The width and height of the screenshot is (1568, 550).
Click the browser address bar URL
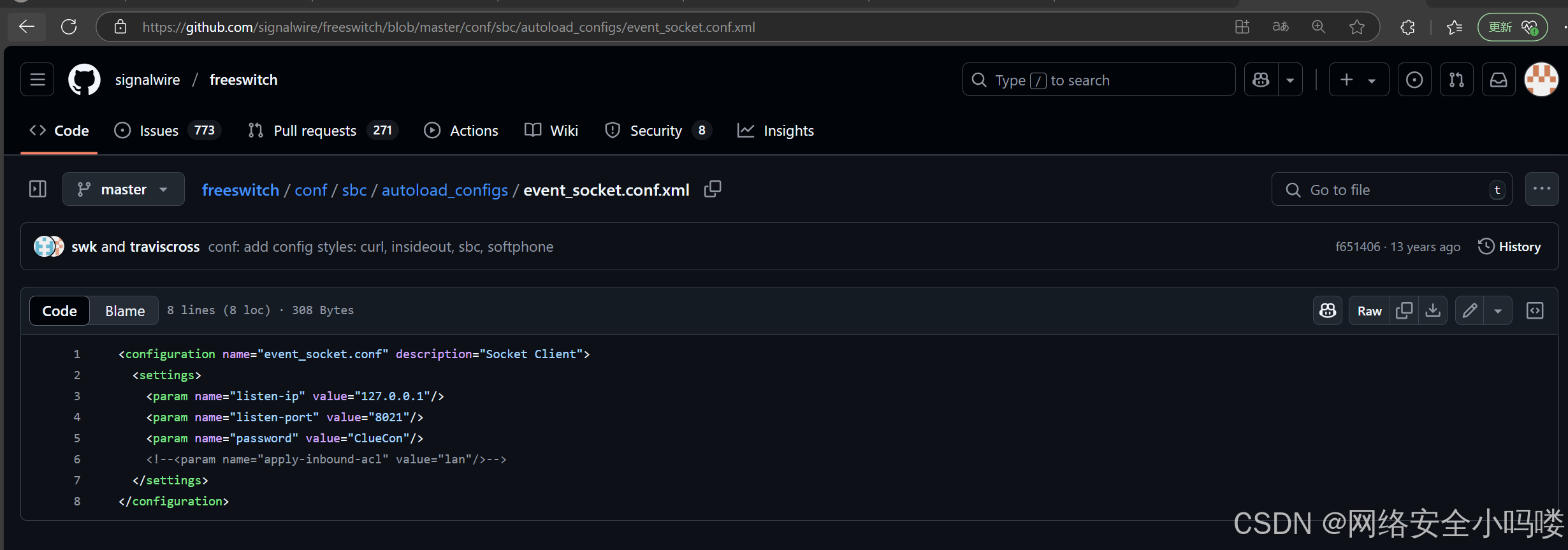point(449,27)
